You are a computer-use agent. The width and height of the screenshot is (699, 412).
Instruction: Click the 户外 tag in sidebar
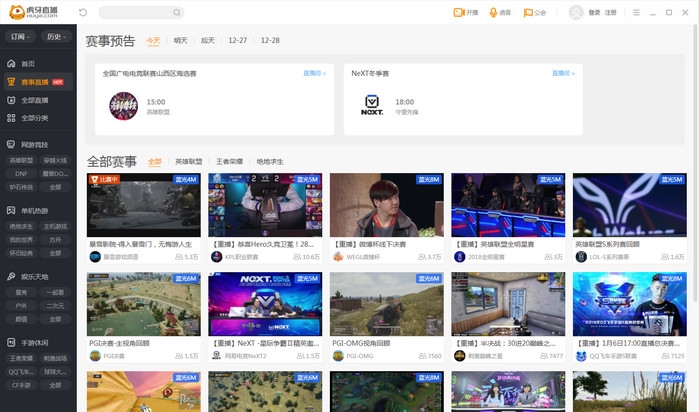(x=21, y=306)
